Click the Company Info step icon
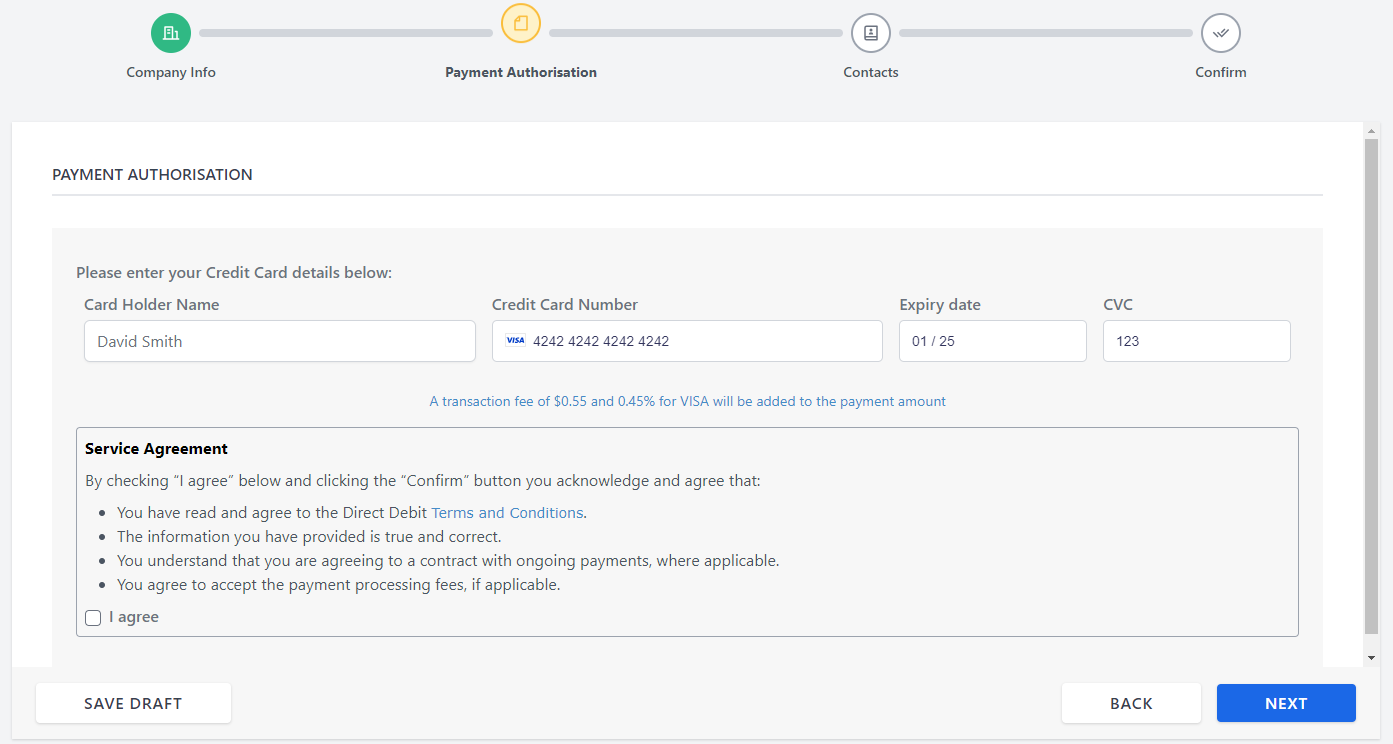Image resolution: width=1393 pixels, height=744 pixels. click(171, 33)
